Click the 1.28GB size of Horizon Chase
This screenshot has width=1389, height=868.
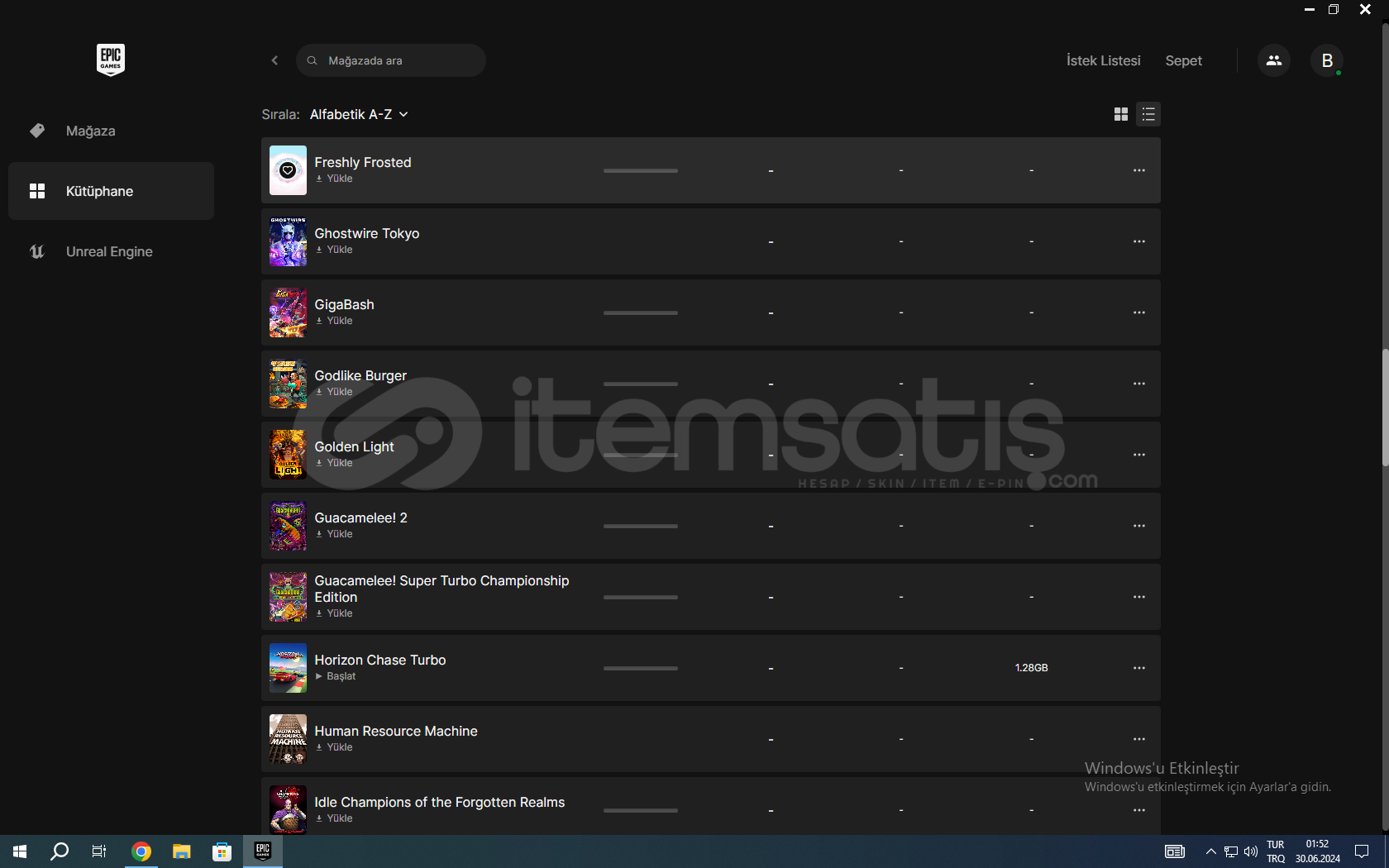(1031, 668)
